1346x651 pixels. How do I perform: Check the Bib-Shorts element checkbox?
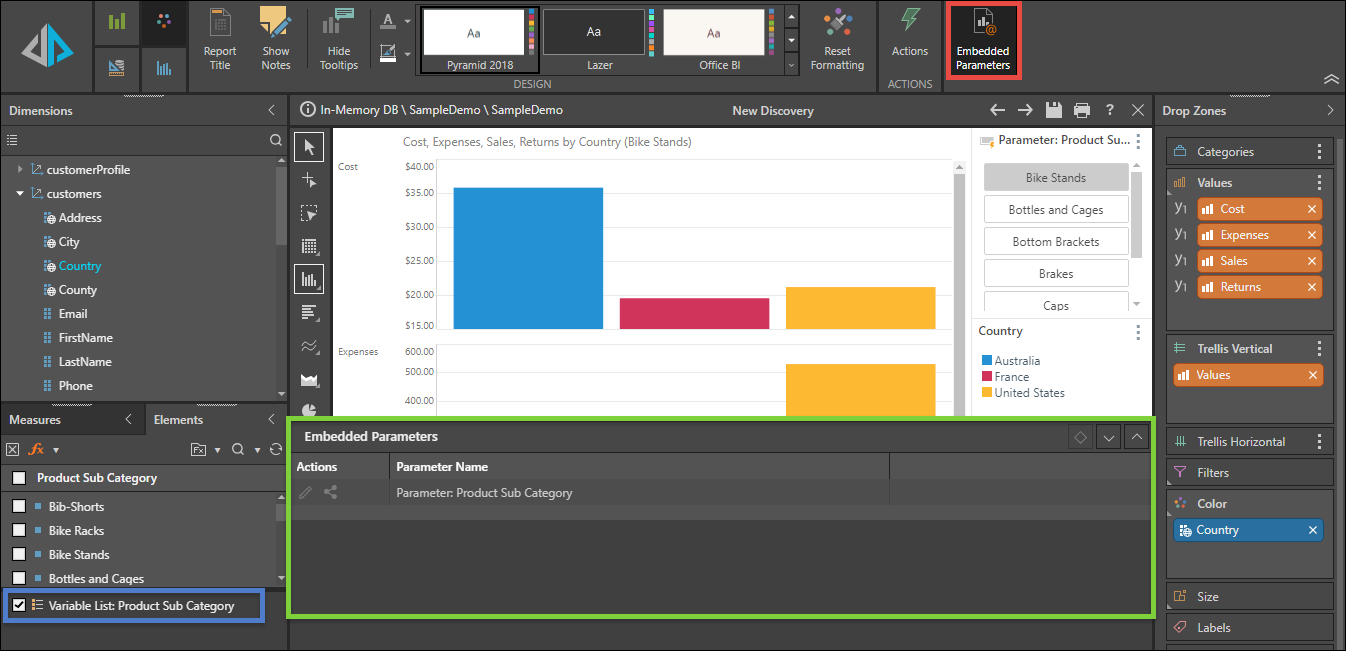19,506
